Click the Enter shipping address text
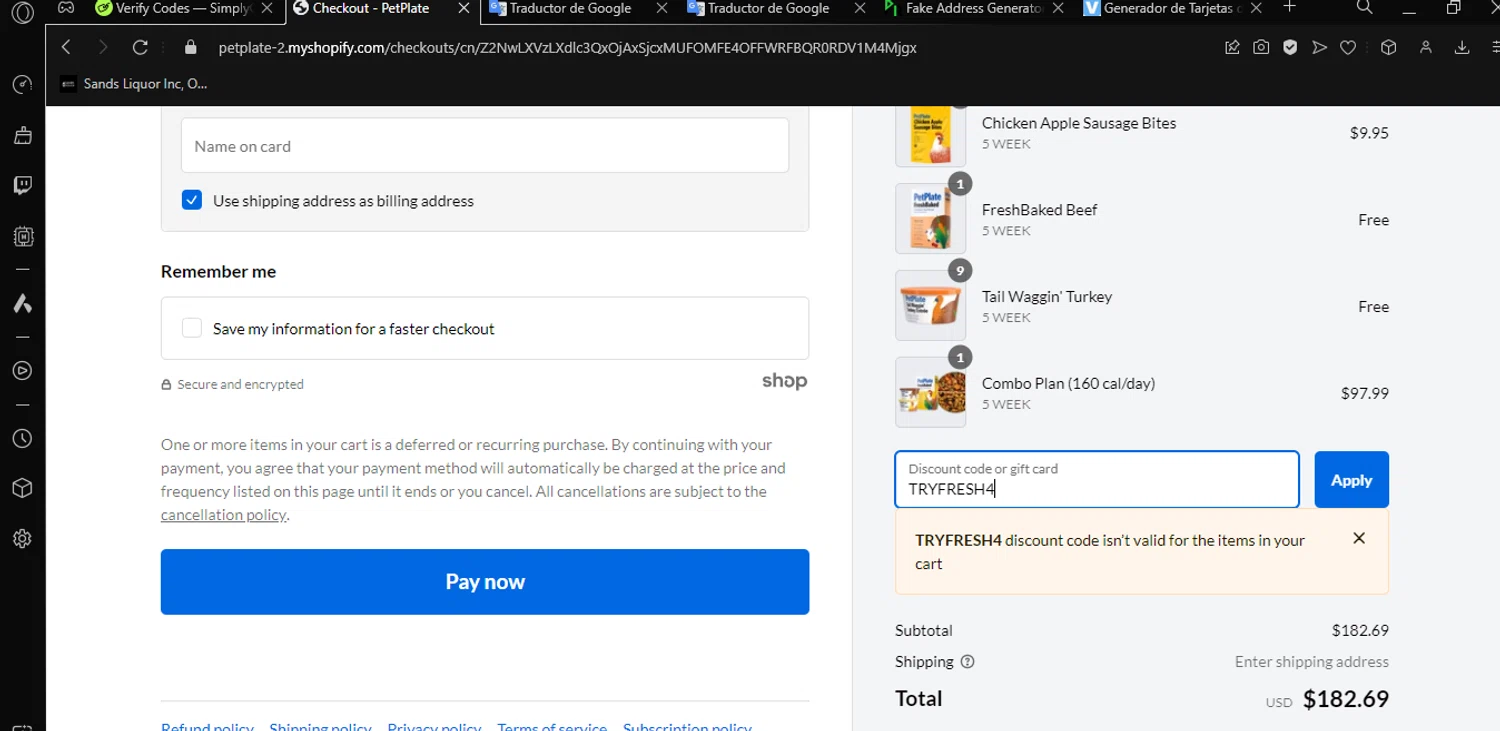Image resolution: width=1500 pixels, height=731 pixels. [x=1312, y=662]
